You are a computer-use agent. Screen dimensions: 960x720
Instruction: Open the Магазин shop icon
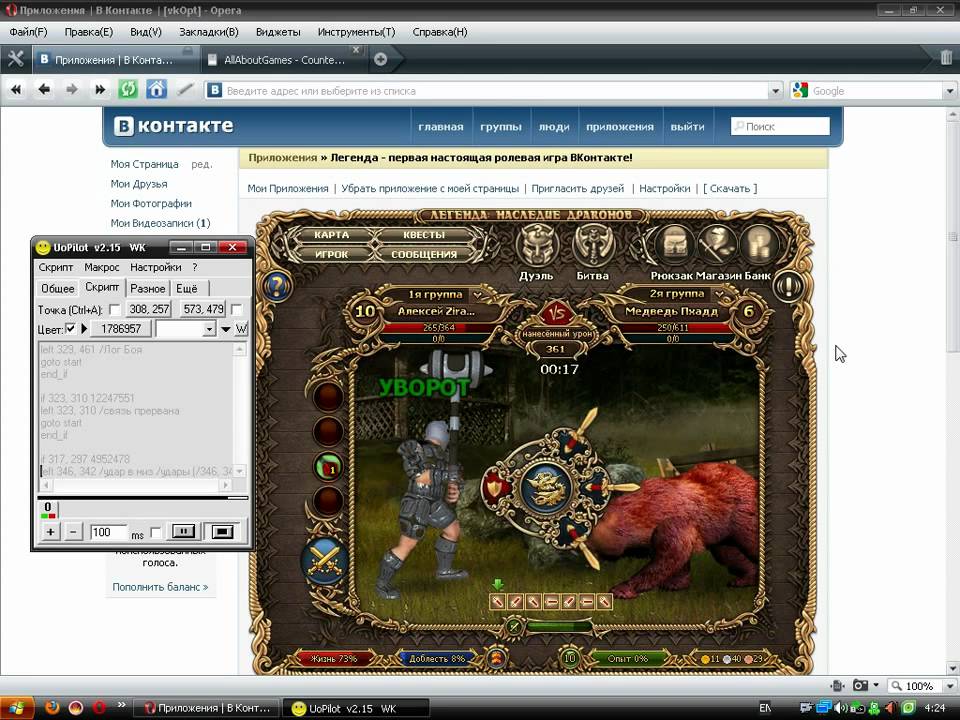717,244
